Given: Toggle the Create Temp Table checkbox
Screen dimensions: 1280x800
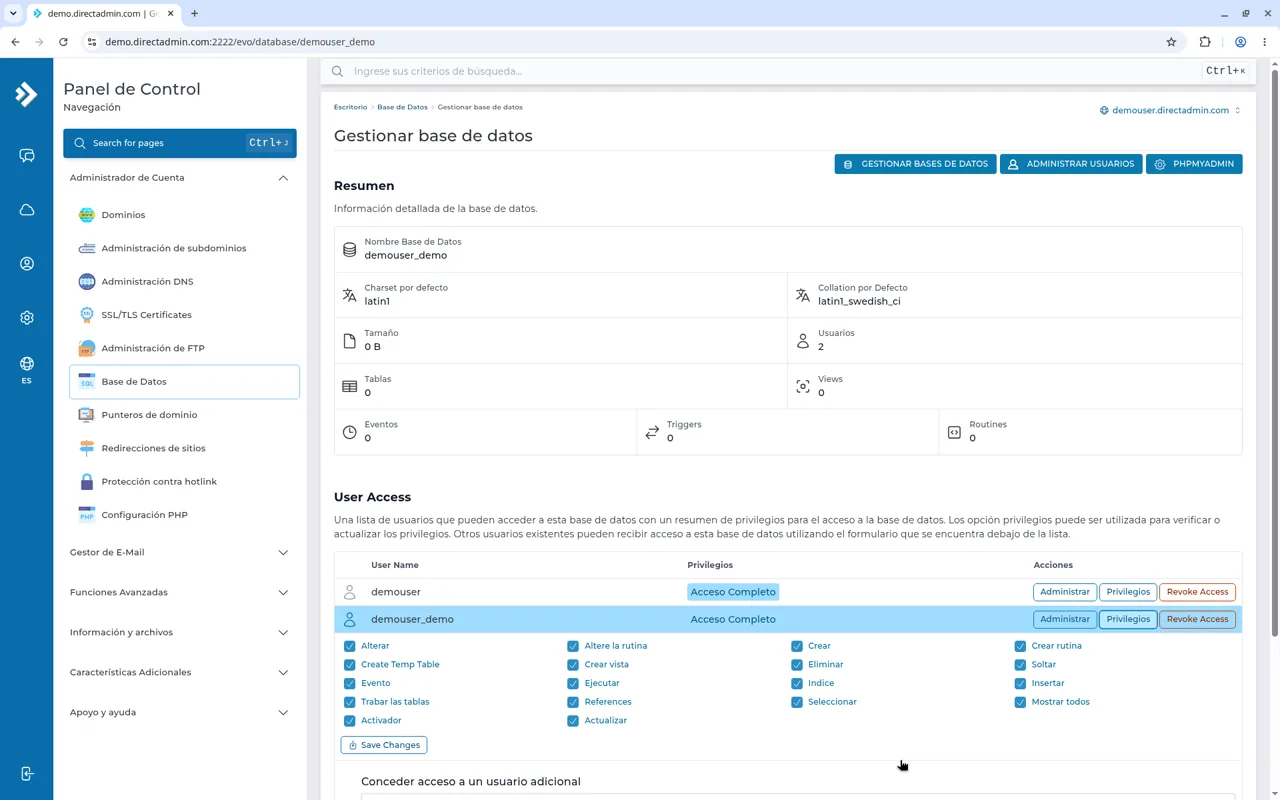Looking at the screenshot, I should pos(349,665).
